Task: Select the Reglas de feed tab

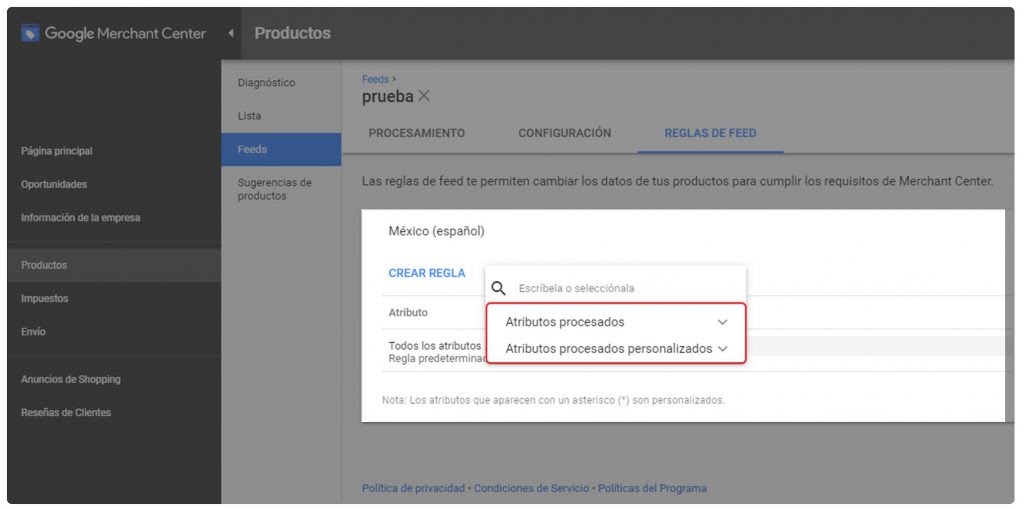Action: 710,133
